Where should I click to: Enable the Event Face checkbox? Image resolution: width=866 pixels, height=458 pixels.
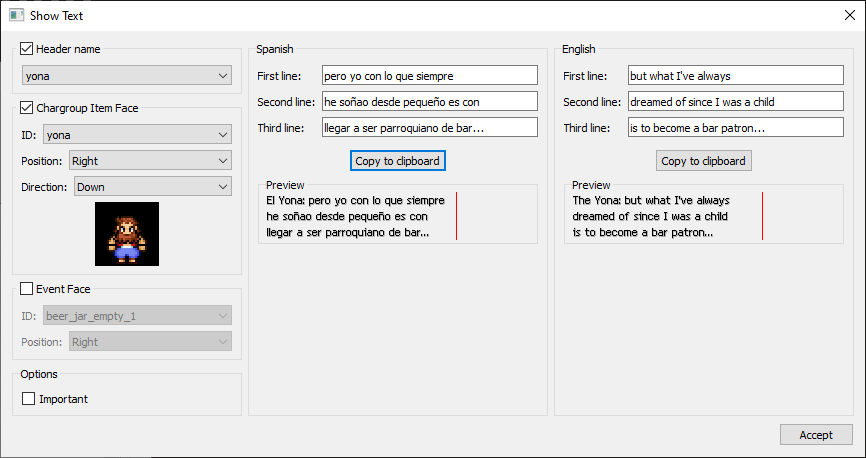coord(27,289)
